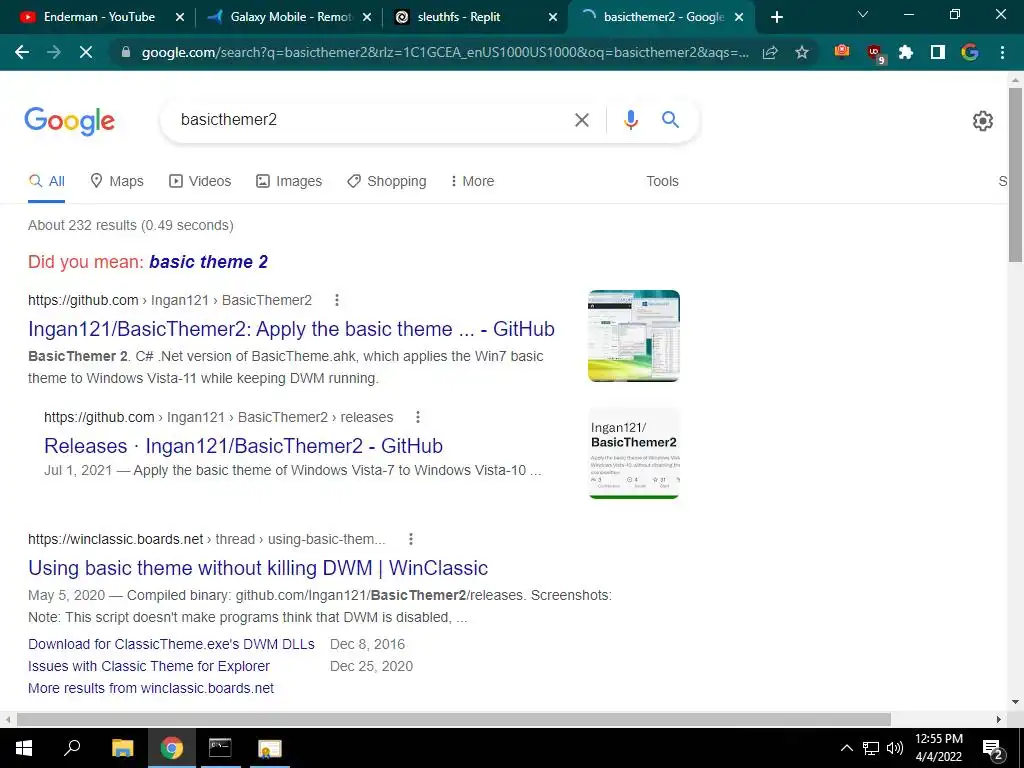Open the certificate app taskbar icon
This screenshot has height=768, width=1024.
269,748
